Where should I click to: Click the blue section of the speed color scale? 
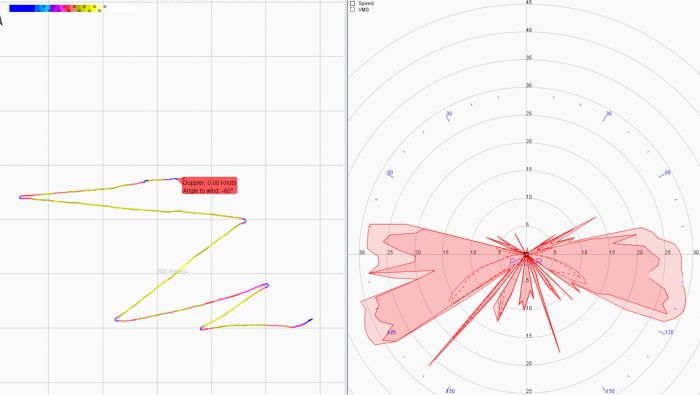tap(21, 8)
